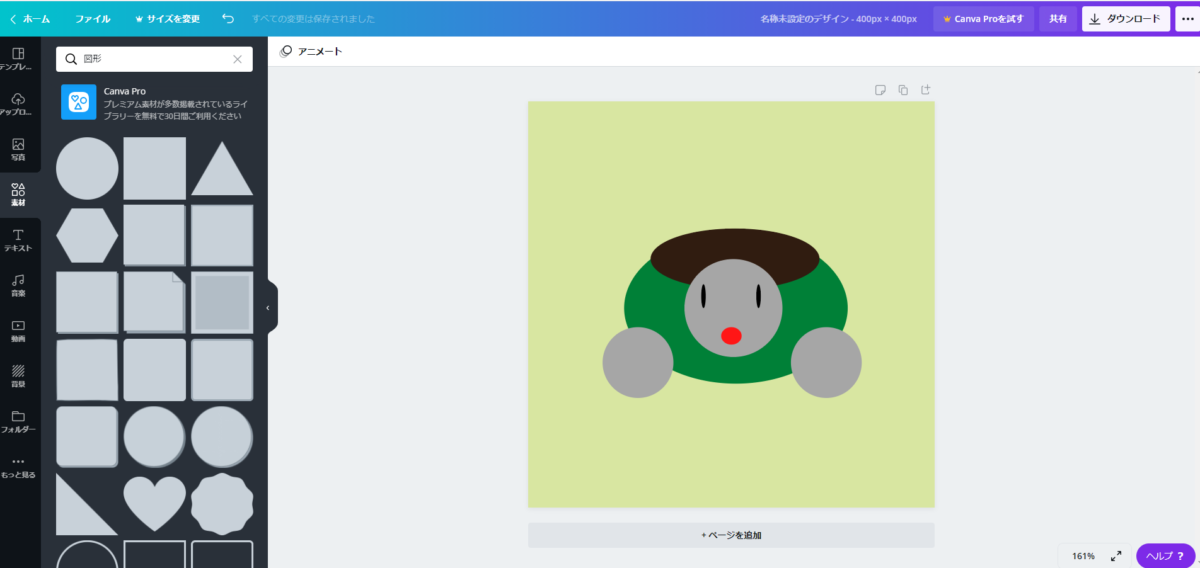The image size is (1200, 568).
Task: Open the Video (動画) sidebar tab
Action: 19,331
